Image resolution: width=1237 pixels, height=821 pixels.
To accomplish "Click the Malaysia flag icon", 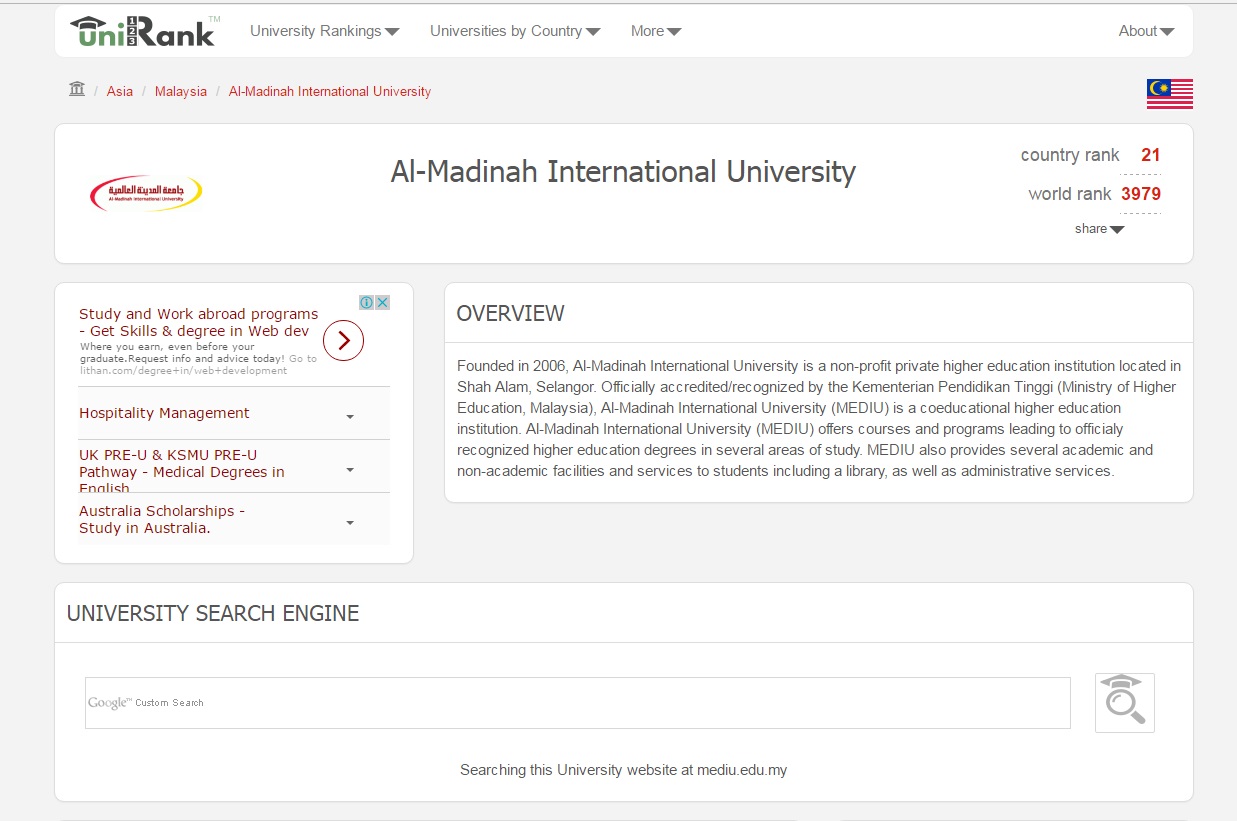I will point(1169,93).
